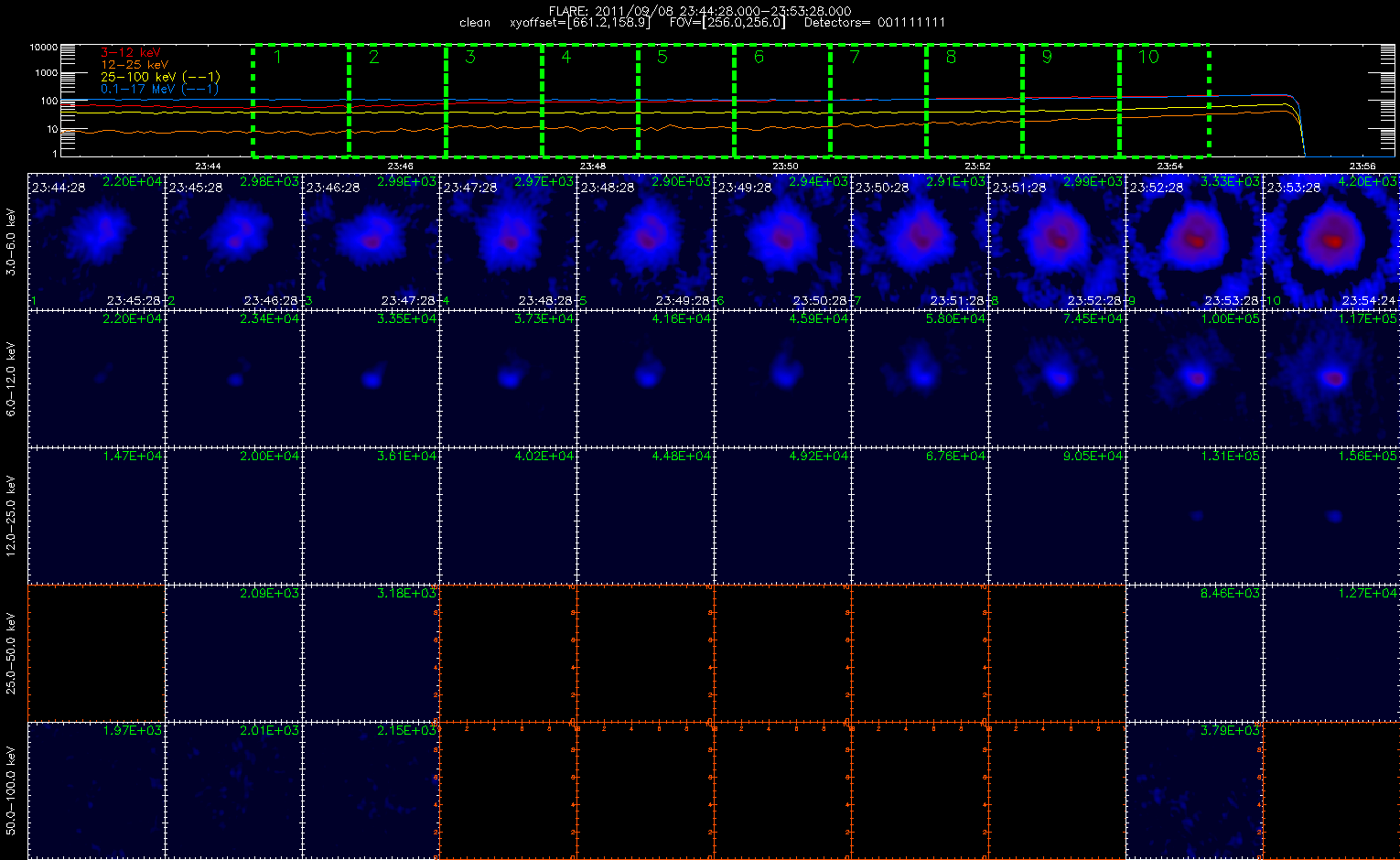Click the 3.0-6.0 keV row label
Viewport: 1400px width, 860px height.
point(11,241)
